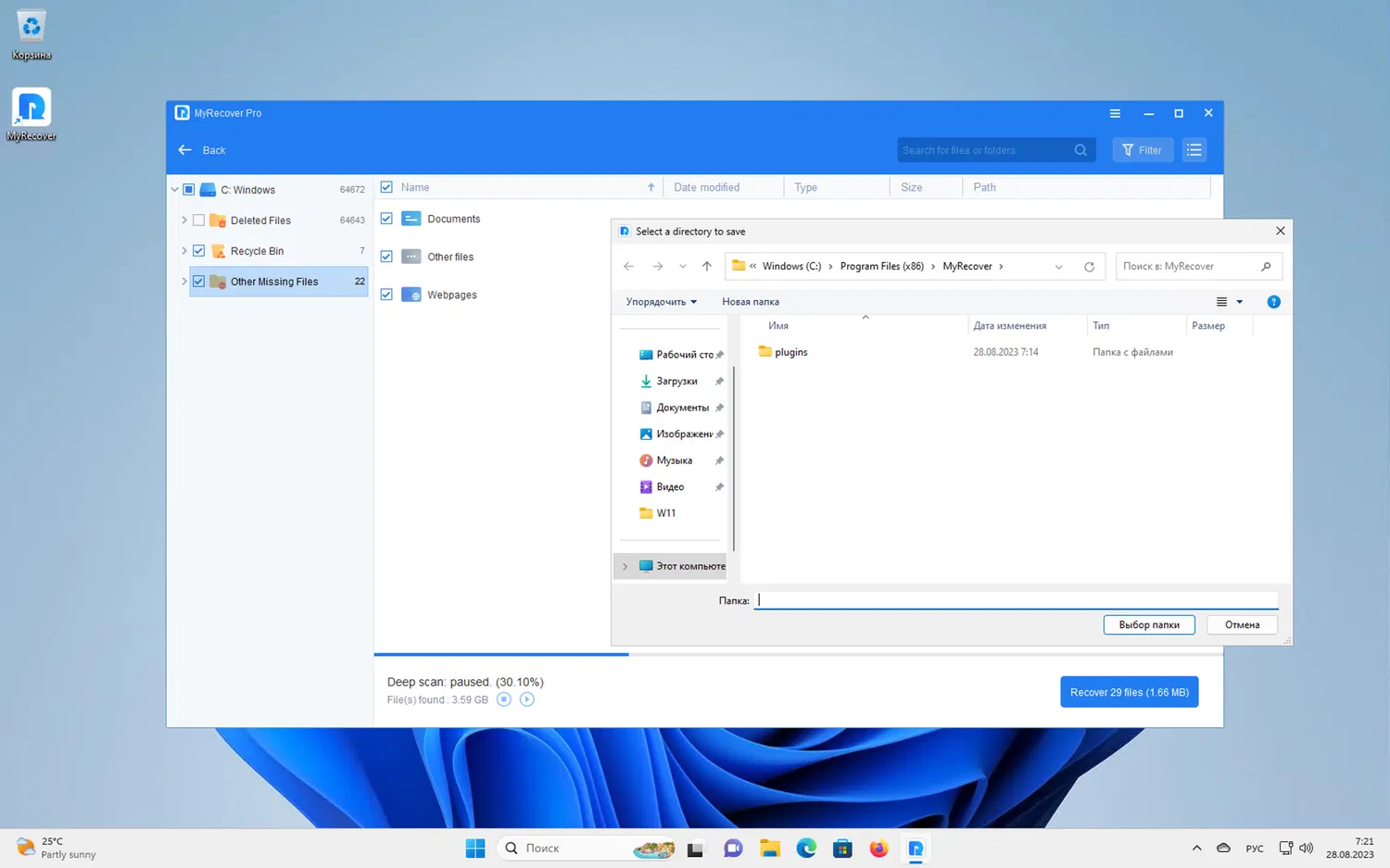Open the MyRecover hamburger menu
This screenshot has width=1390, height=868.
(1115, 113)
